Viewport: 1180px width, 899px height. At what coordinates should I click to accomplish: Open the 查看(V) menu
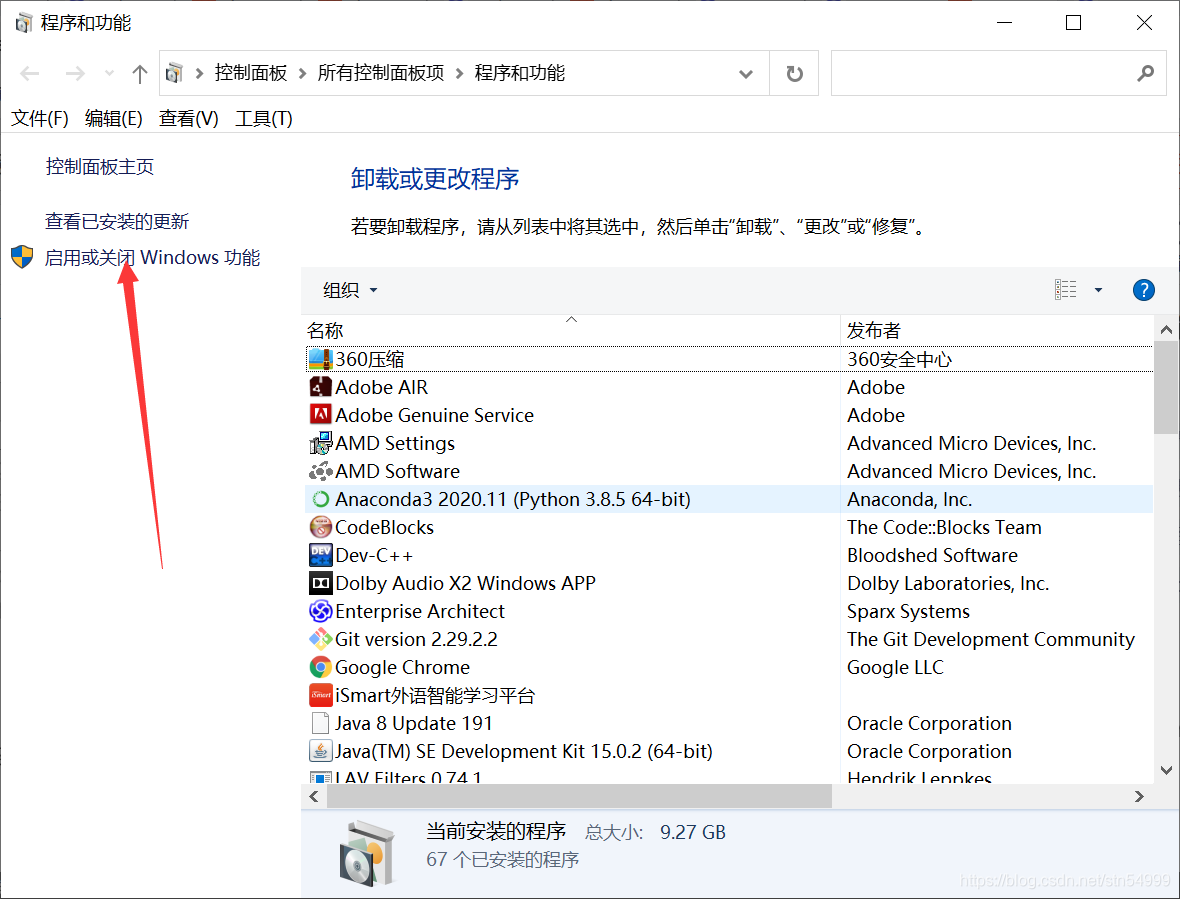pyautogui.click(x=188, y=118)
